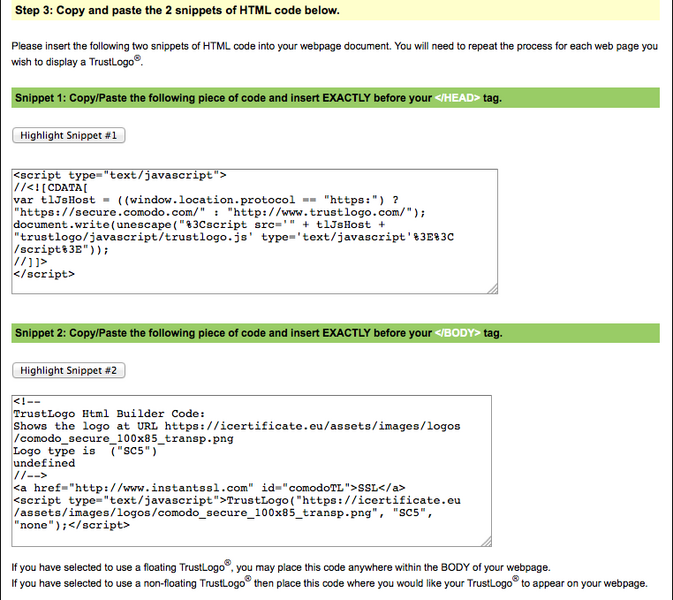Click the resize handle of Snippet 1 textarea
673x600 pixels.
pyautogui.click(x=491, y=288)
